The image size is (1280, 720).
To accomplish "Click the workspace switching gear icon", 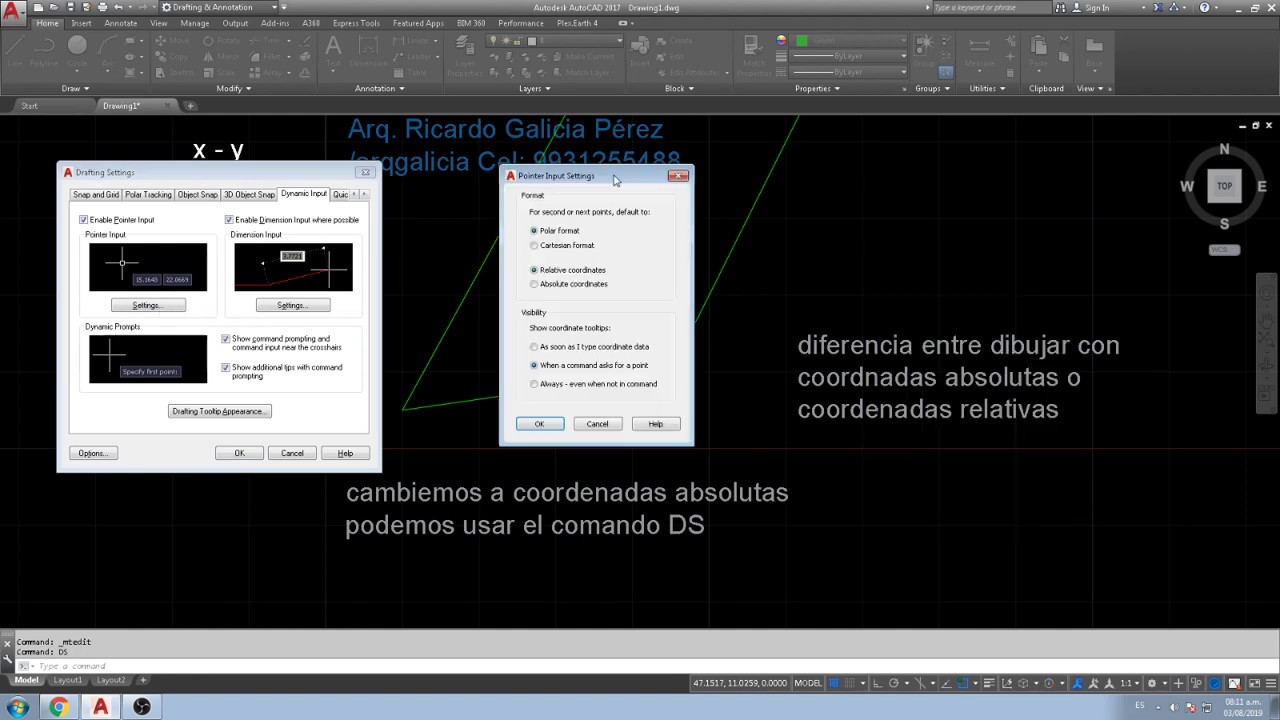I will pos(1152,683).
